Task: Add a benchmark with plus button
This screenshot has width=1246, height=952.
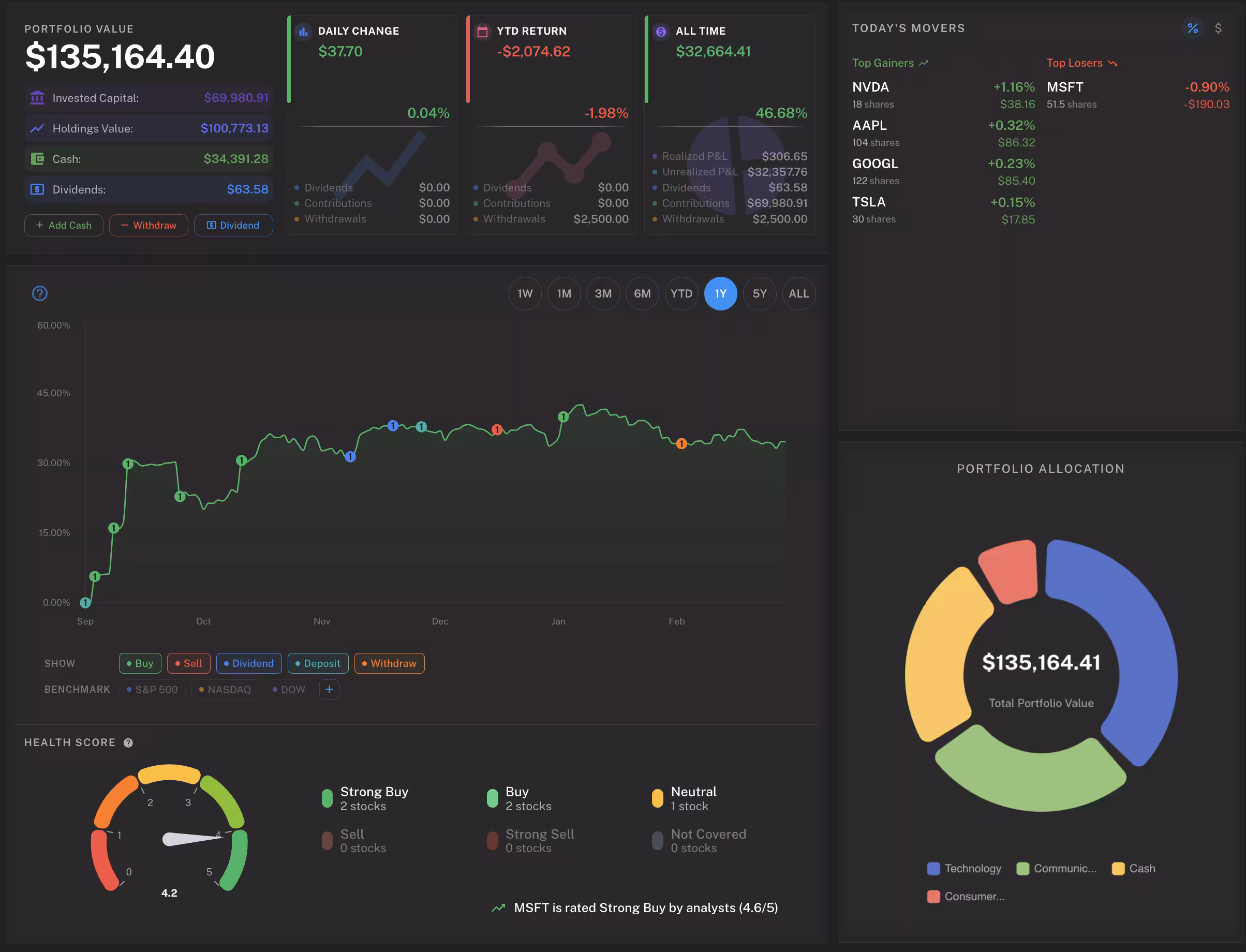Action: tap(329, 690)
